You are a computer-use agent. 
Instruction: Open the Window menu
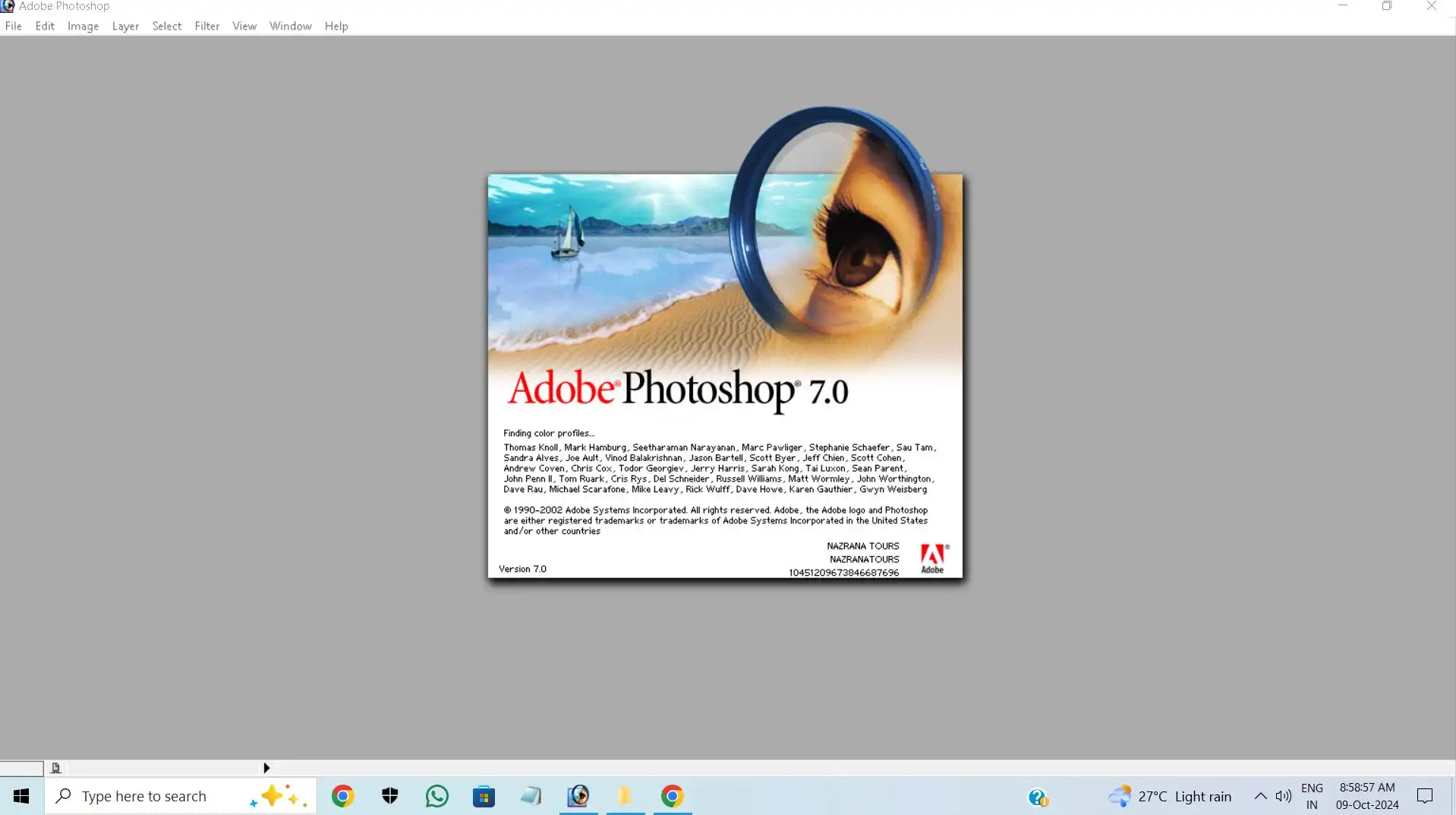tap(291, 26)
